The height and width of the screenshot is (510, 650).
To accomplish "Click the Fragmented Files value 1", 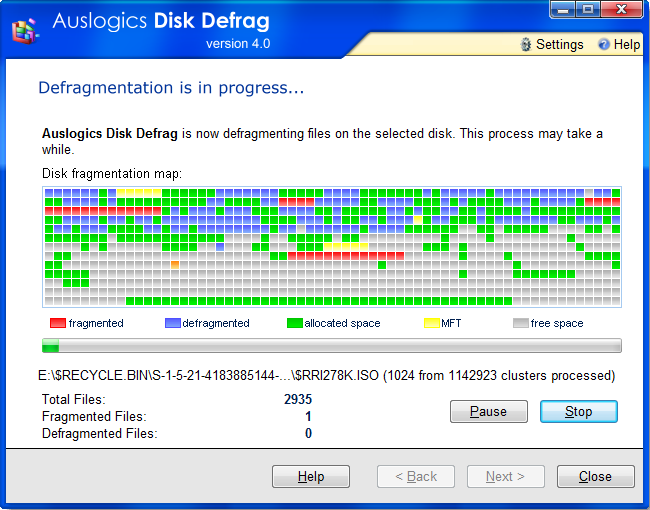I will tap(308, 416).
